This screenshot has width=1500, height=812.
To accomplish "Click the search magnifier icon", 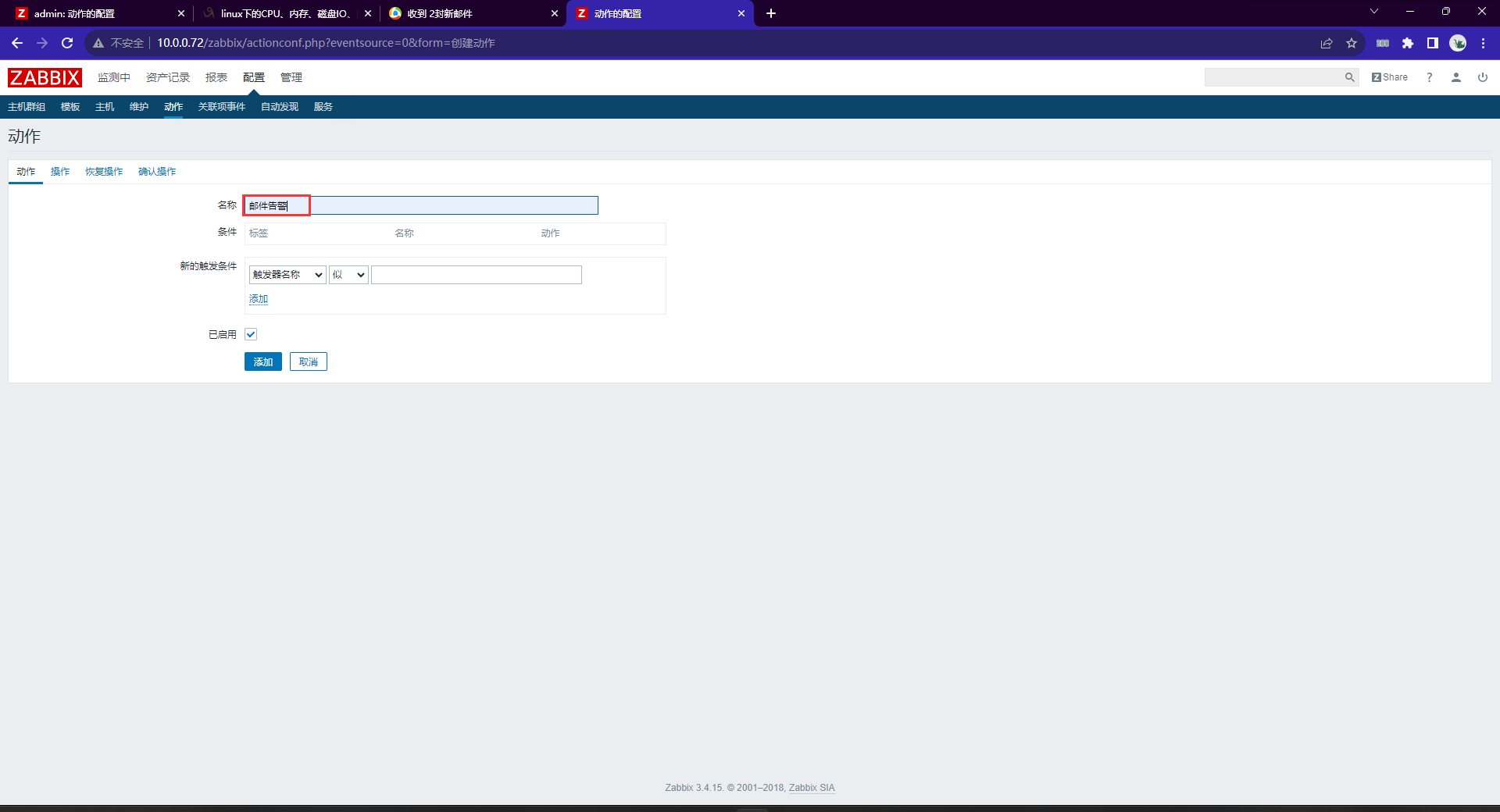I will tap(1349, 77).
